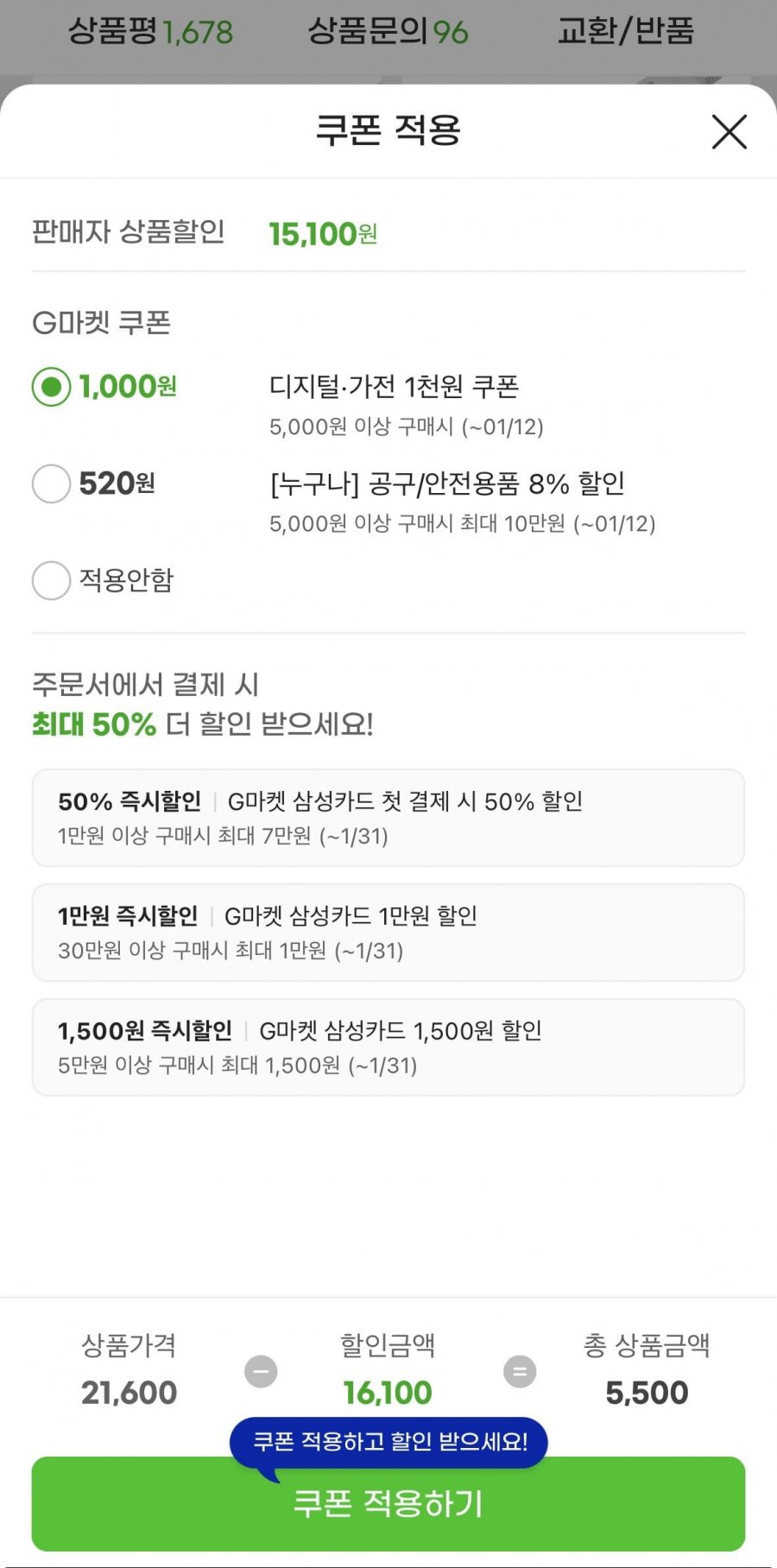Click the 디지털·가전 1천원 쿠폰 label
The width and height of the screenshot is (777, 1568).
(x=394, y=387)
